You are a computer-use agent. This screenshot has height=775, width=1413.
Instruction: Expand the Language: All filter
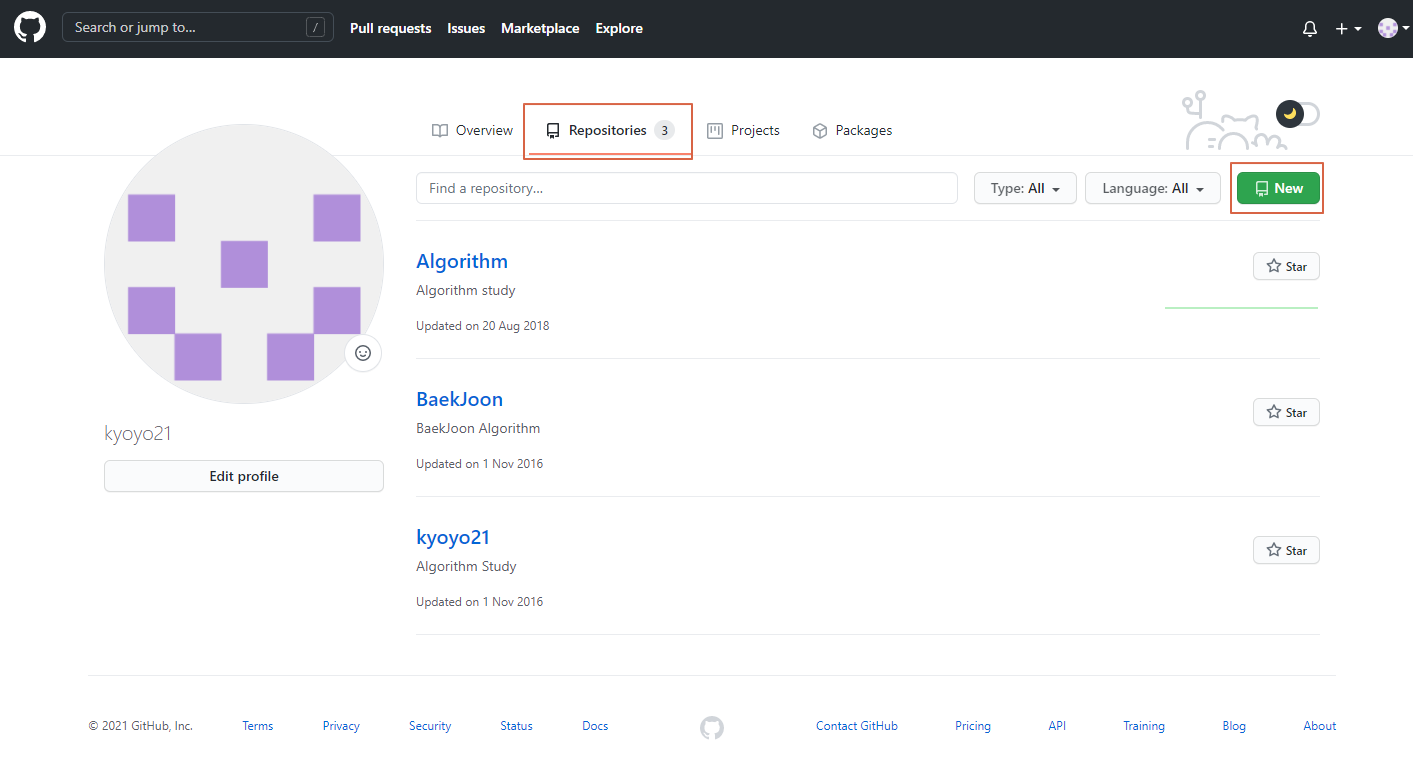(1153, 188)
